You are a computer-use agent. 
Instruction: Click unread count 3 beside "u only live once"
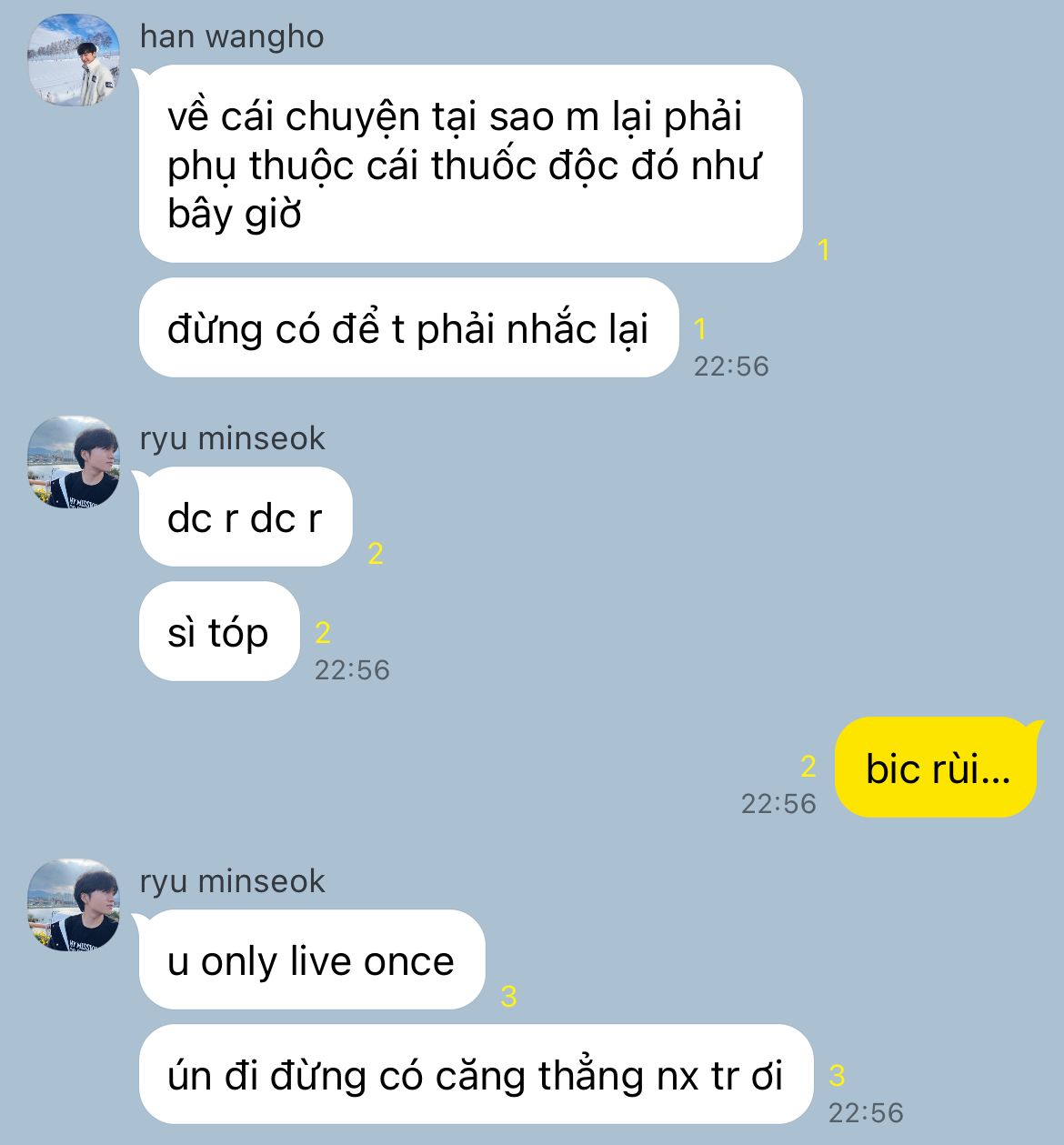pos(508,997)
